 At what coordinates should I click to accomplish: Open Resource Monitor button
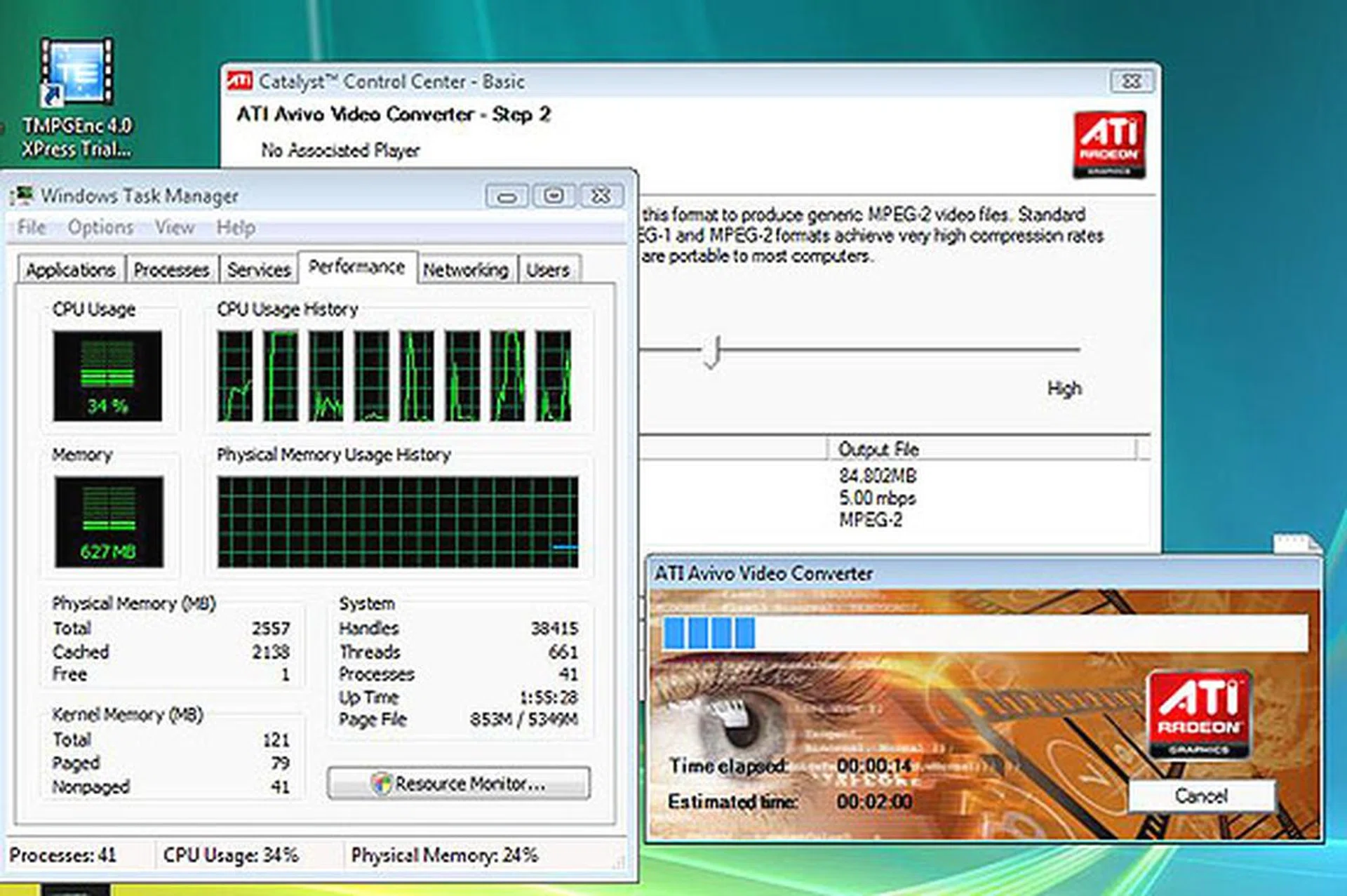(x=459, y=783)
